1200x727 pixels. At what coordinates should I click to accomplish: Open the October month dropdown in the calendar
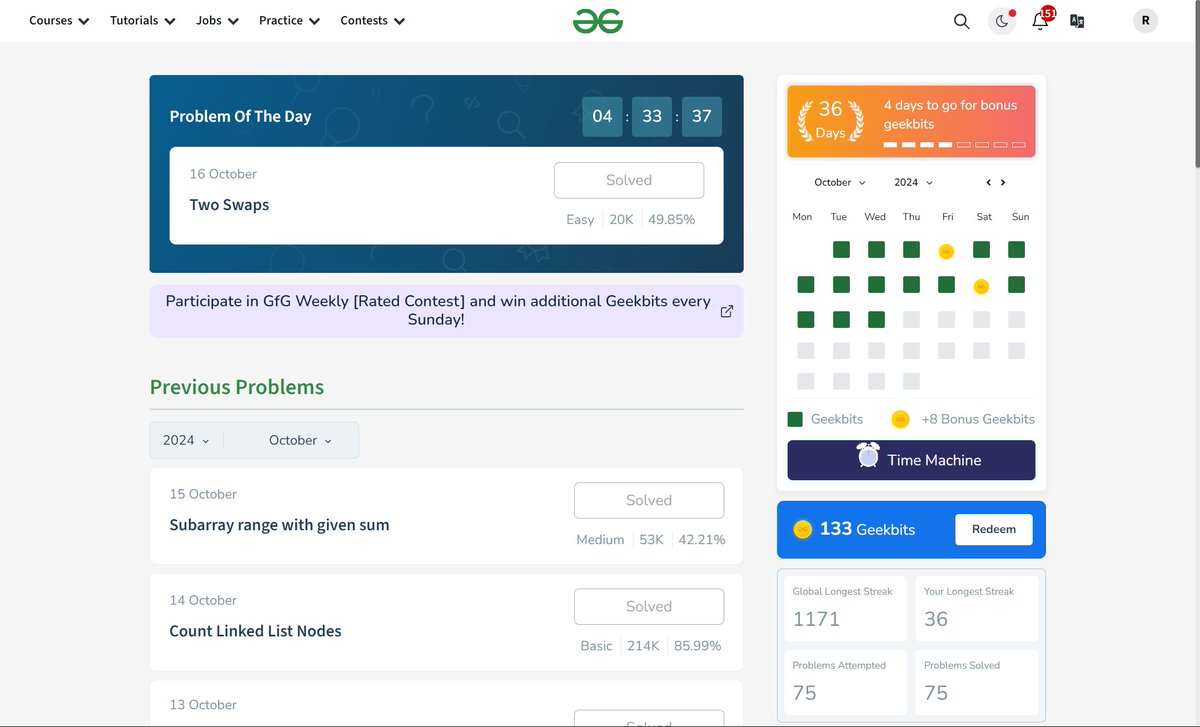tap(838, 182)
